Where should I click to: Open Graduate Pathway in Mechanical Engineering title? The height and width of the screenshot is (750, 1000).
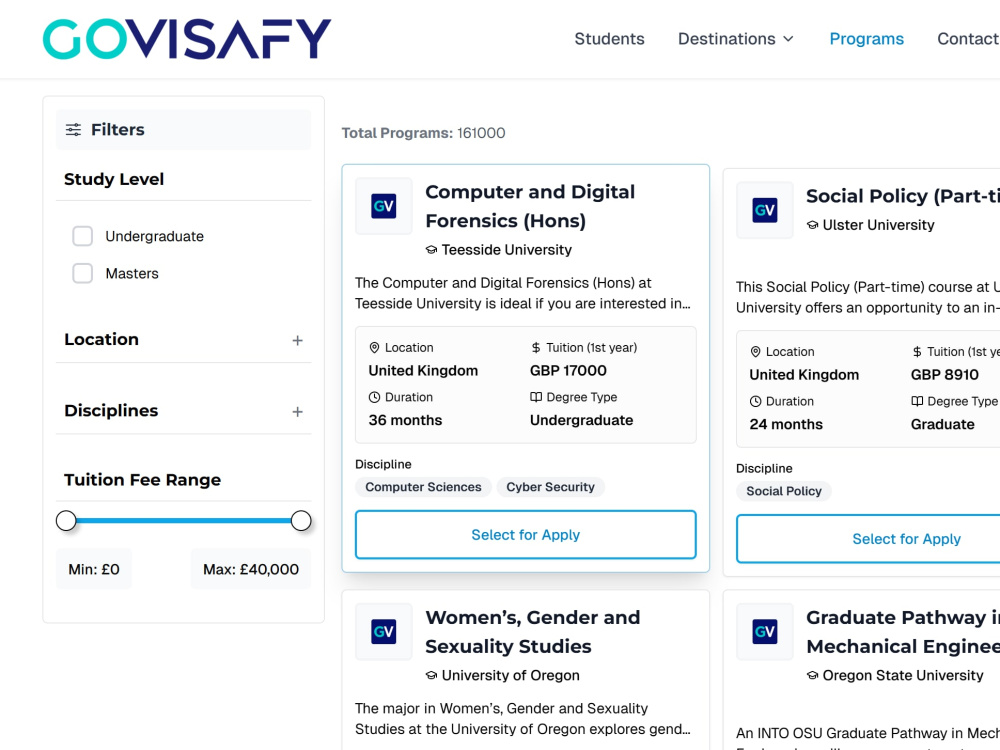pyautogui.click(x=903, y=631)
